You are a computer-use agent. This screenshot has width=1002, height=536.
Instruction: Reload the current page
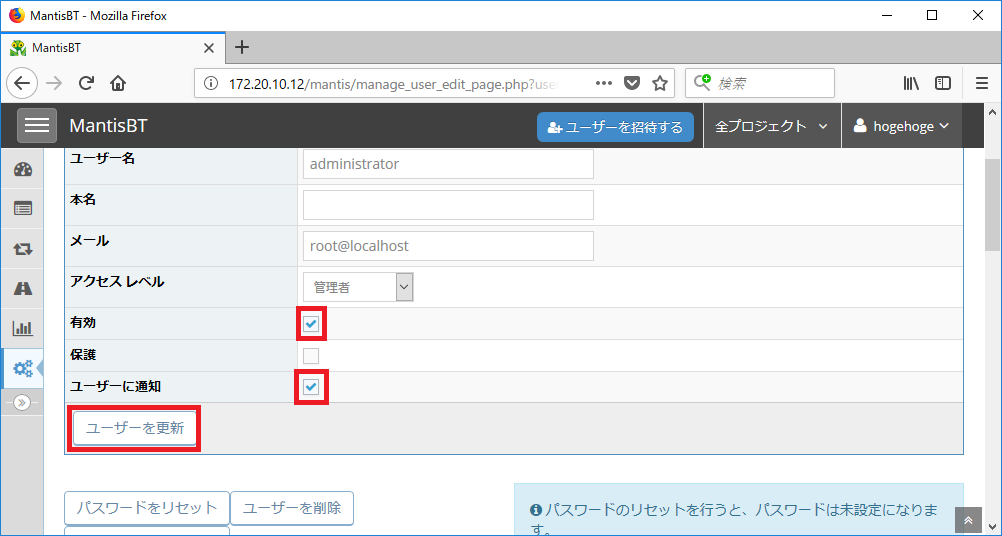[x=86, y=83]
